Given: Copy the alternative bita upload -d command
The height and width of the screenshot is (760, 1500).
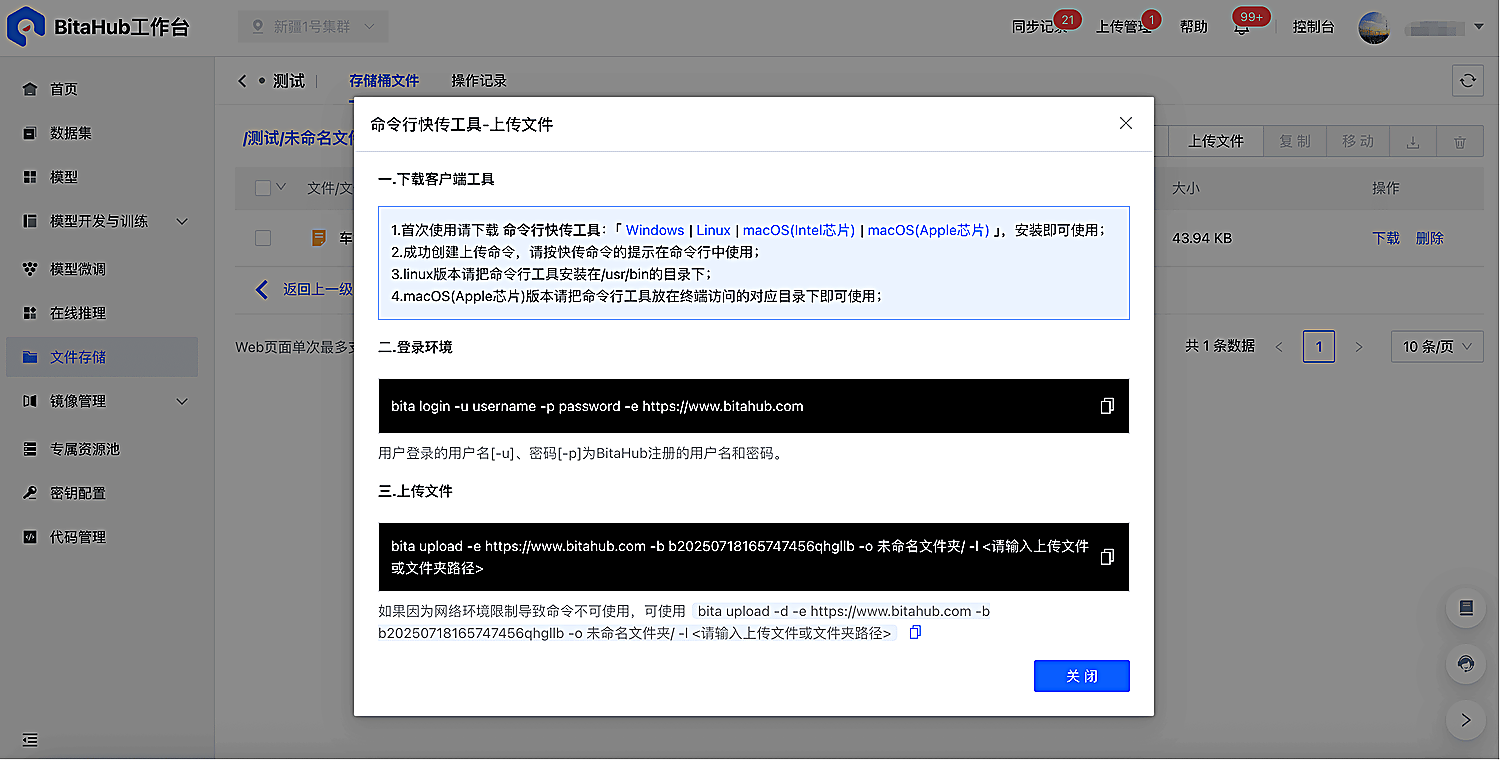Looking at the screenshot, I should (915, 633).
